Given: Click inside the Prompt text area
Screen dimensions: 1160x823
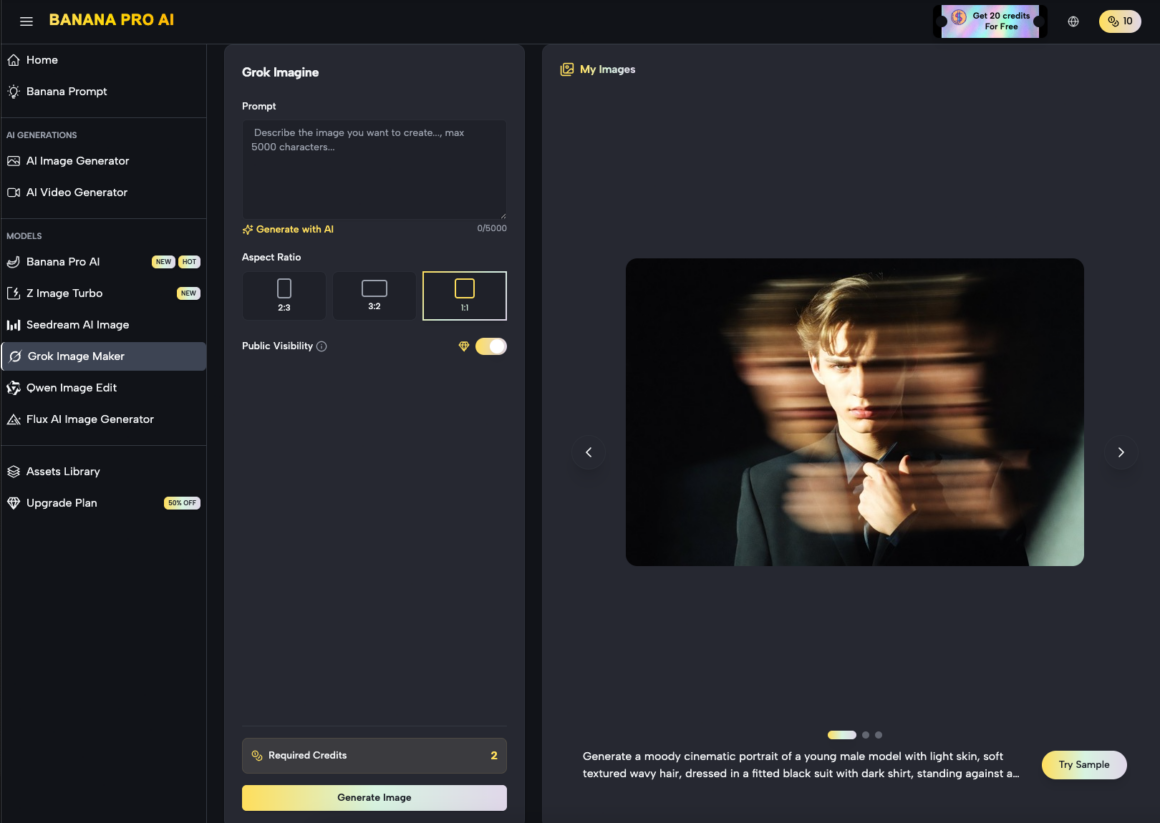Looking at the screenshot, I should pos(374,170).
